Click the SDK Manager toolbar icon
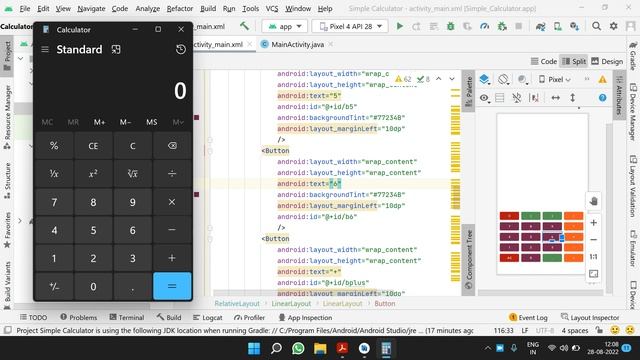 575,26
